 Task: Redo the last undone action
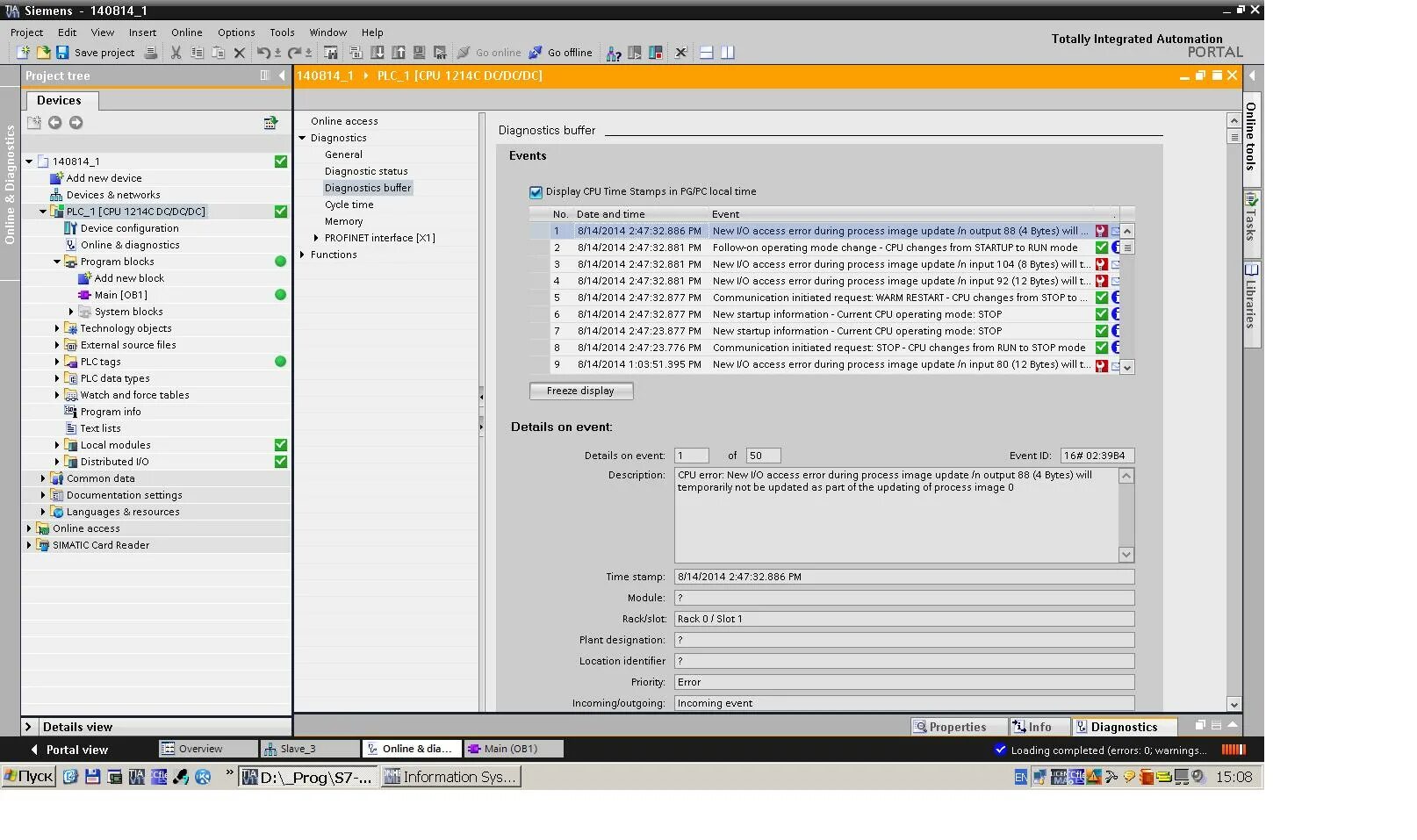coord(294,53)
